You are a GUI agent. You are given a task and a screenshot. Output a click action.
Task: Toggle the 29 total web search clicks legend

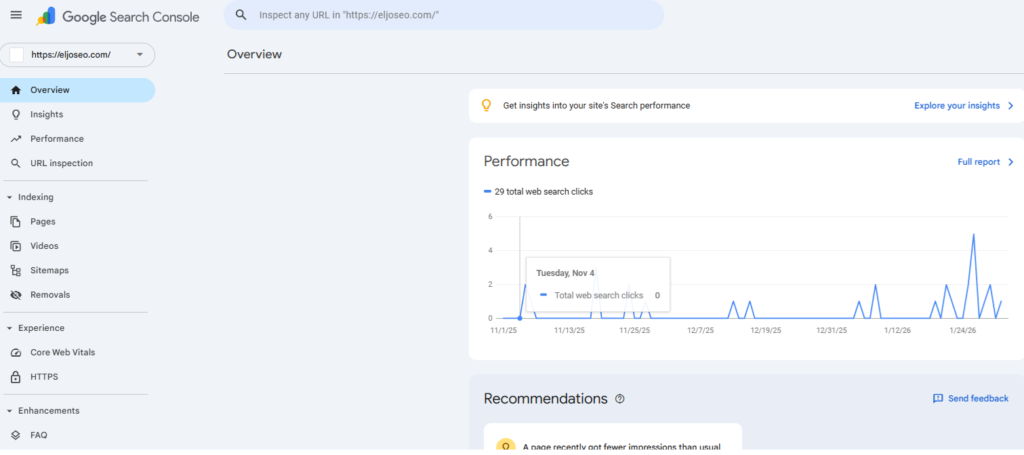click(539, 192)
